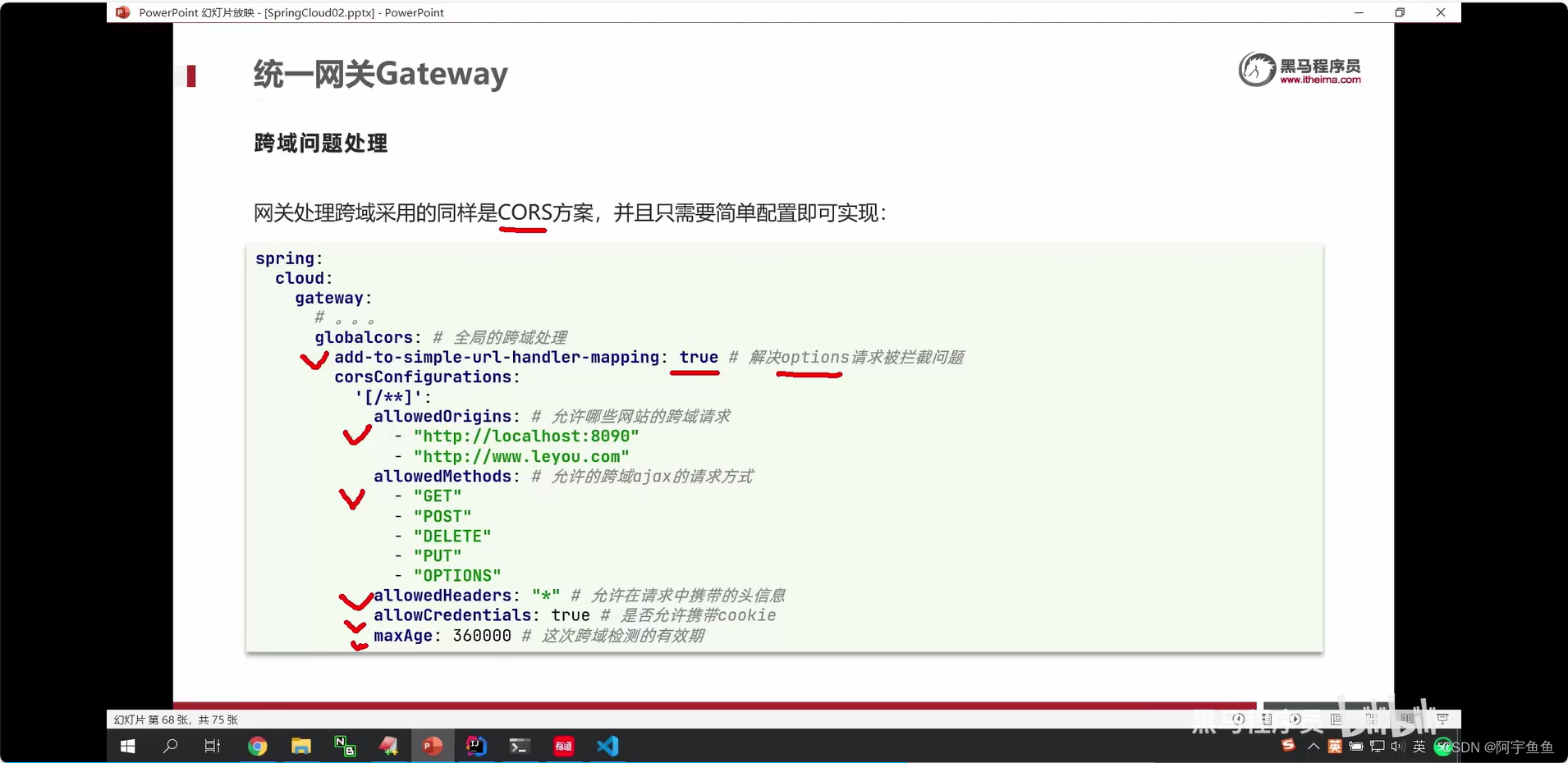Go to previous slide in status bar
The height and width of the screenshot is (763, 1568).
[x=1239, y=719]
